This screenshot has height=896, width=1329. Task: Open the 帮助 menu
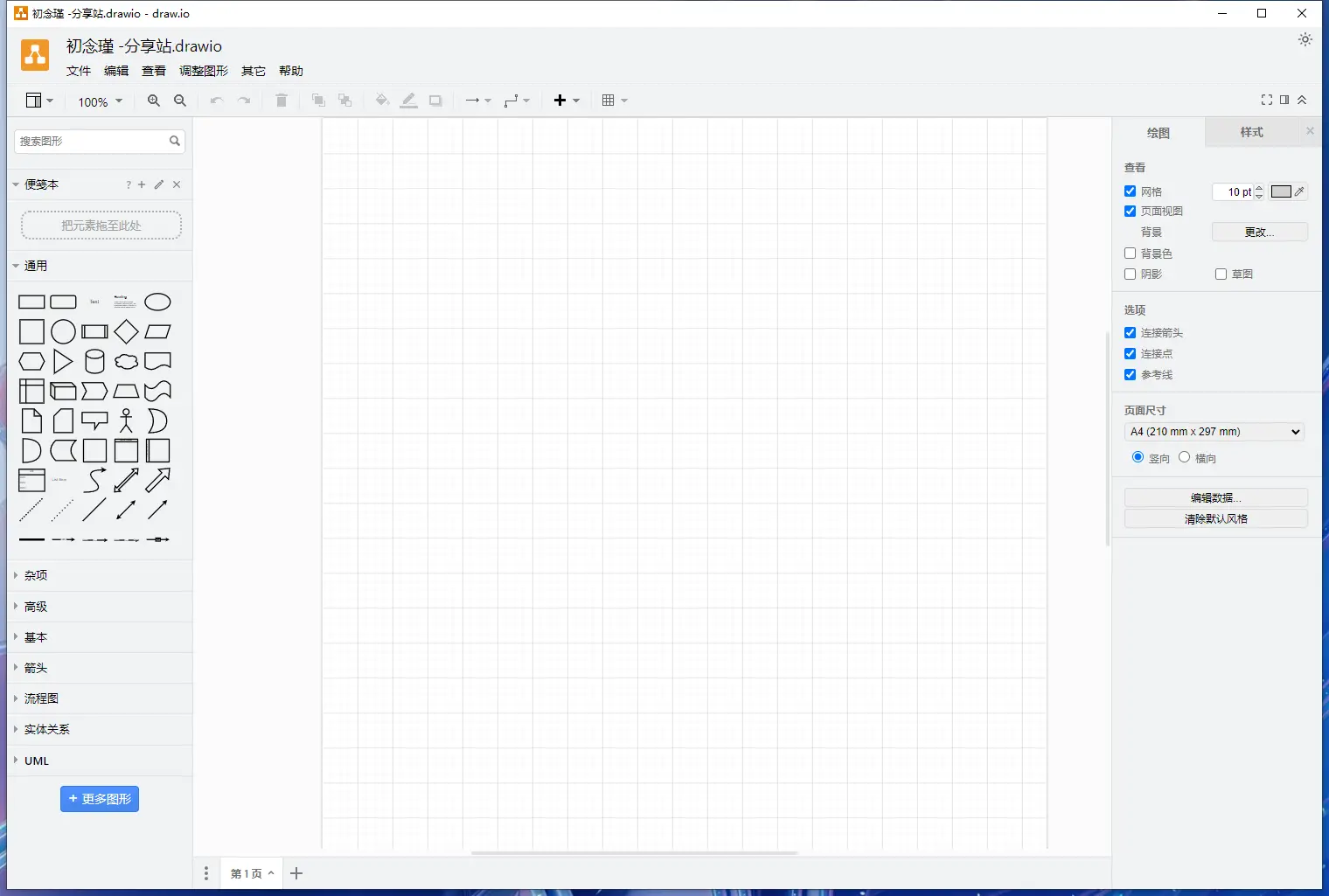[291, 71]
